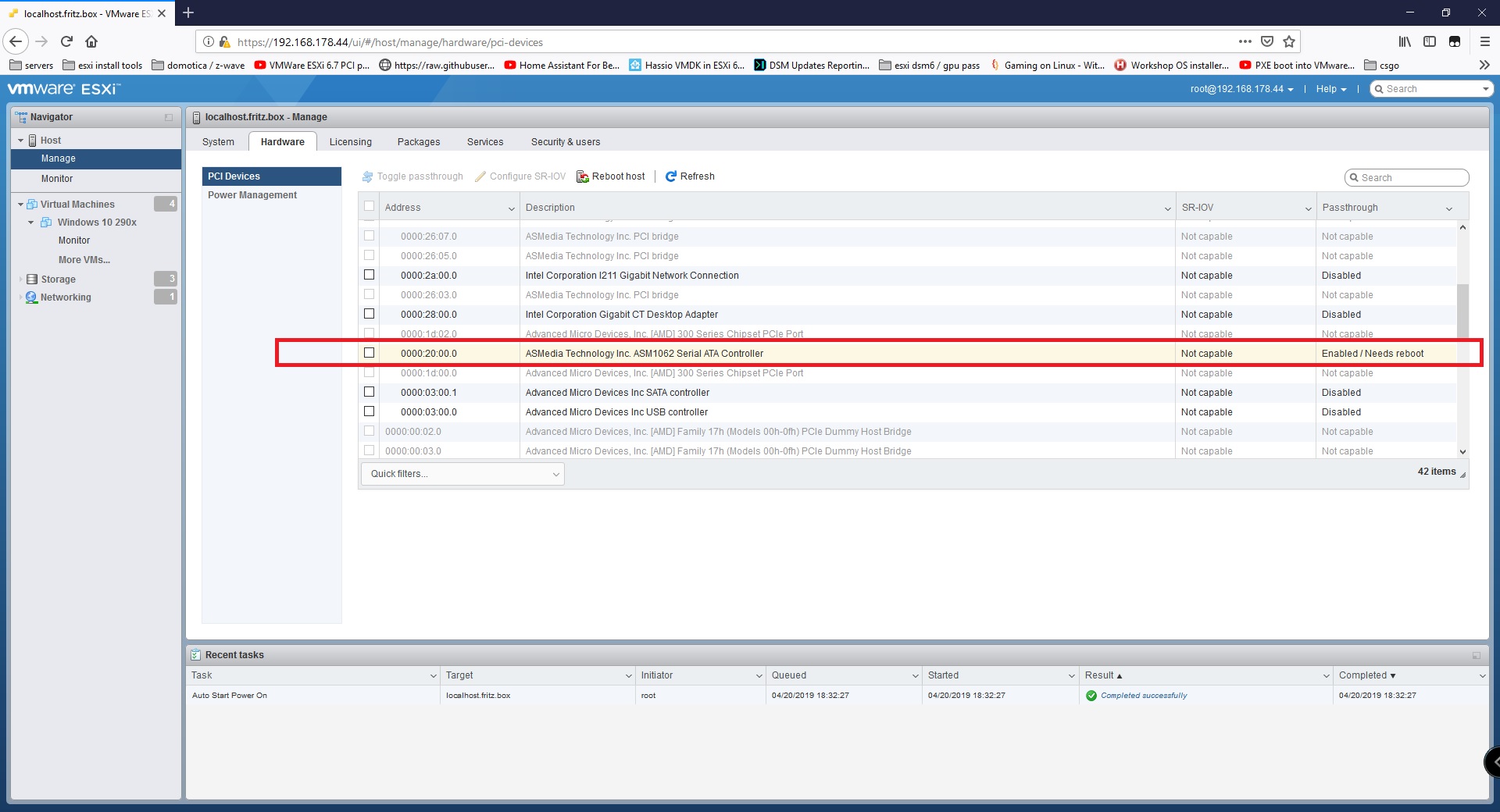Click the Completed successfully result link
Viewport: 1500px width, 812px height.
(1144, 696)
